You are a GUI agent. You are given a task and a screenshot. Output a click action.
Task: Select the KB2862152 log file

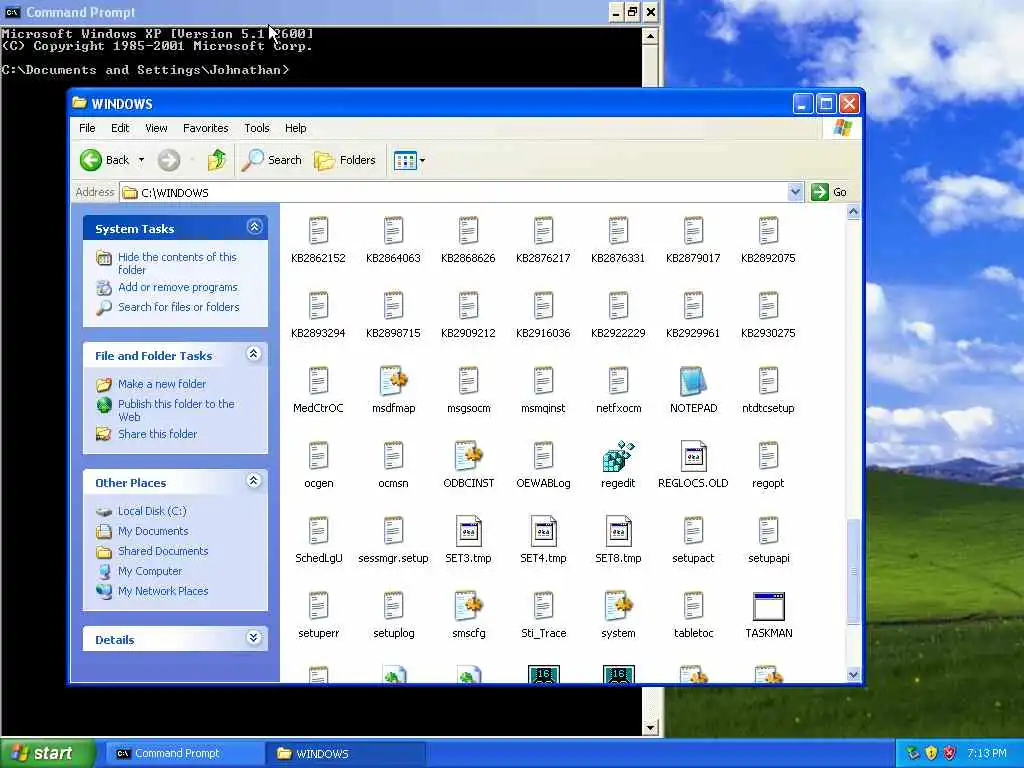(318, 231)
